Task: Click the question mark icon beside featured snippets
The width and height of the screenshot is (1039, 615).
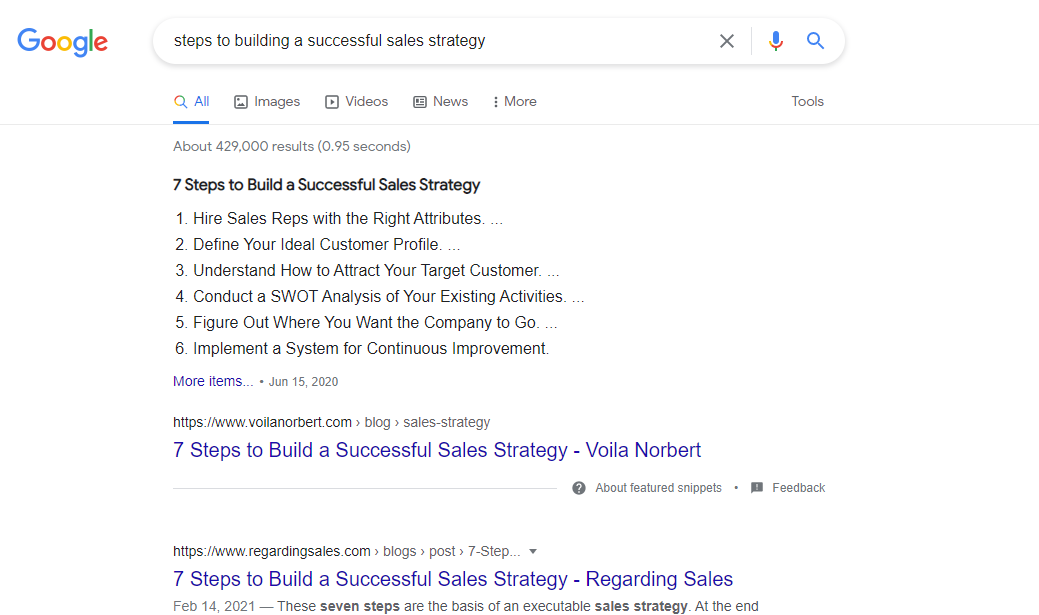Action: coord(579,488)
